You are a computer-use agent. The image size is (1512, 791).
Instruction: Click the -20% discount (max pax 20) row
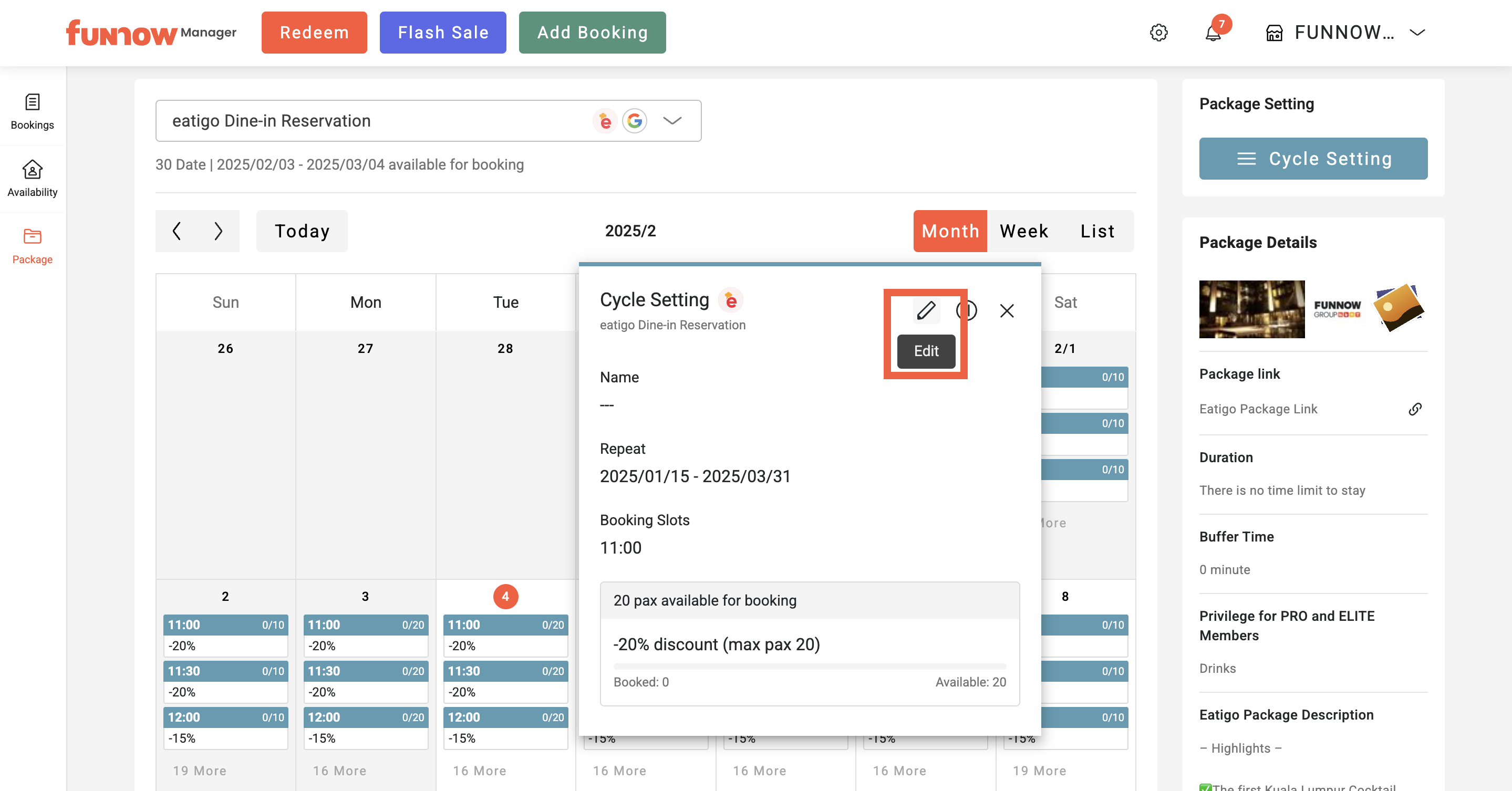tap(716, 644)
